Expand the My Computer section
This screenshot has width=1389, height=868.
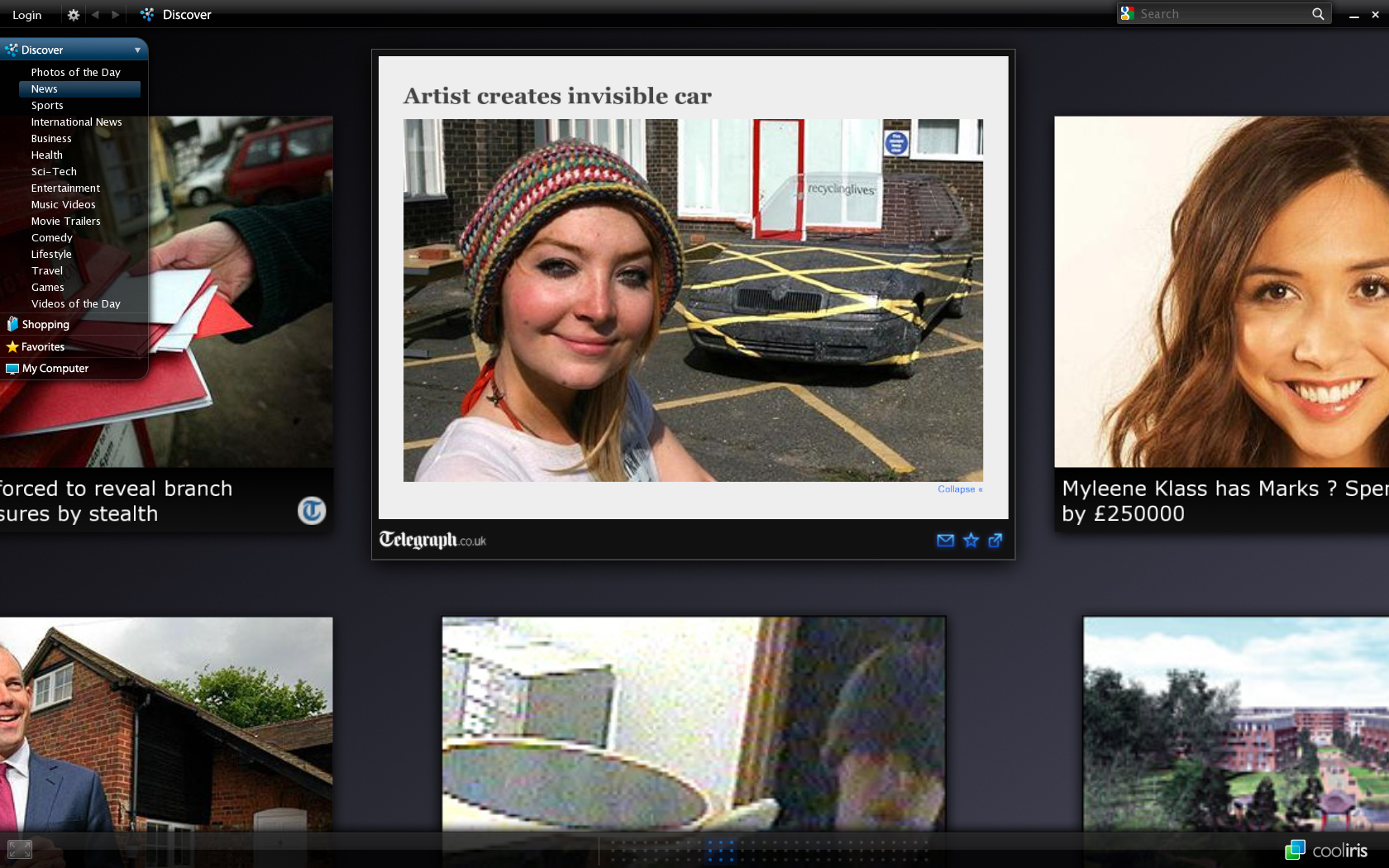55,369
